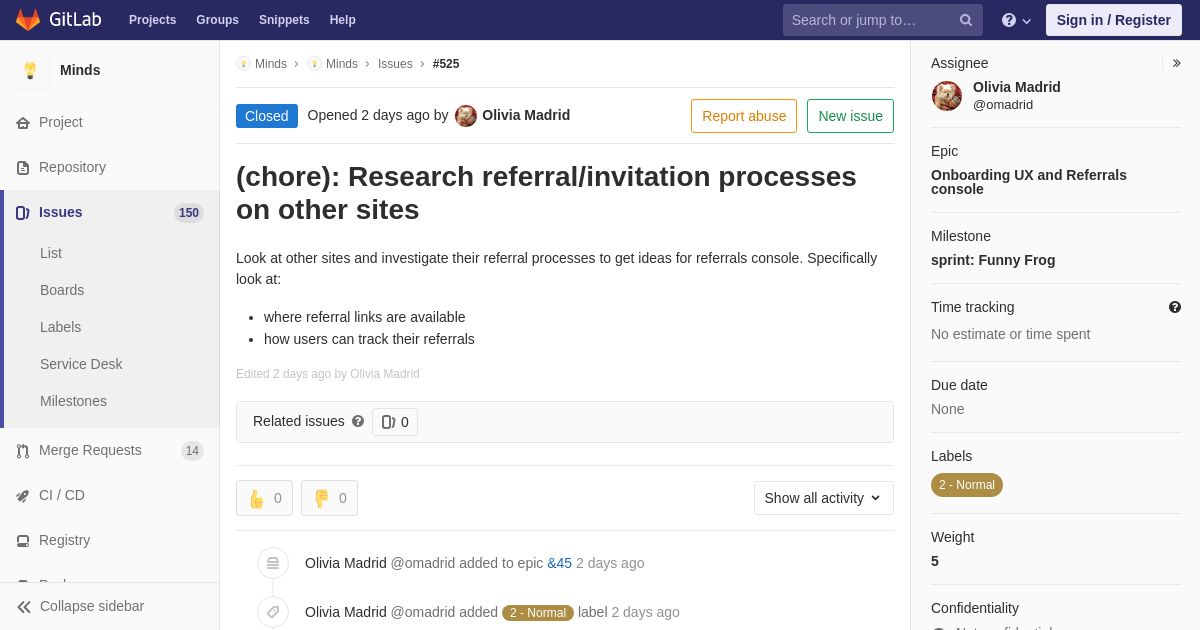This screenshot has width=1200, height=630.
Task: Give a thumbs down reaction
Action: [329, 498]
